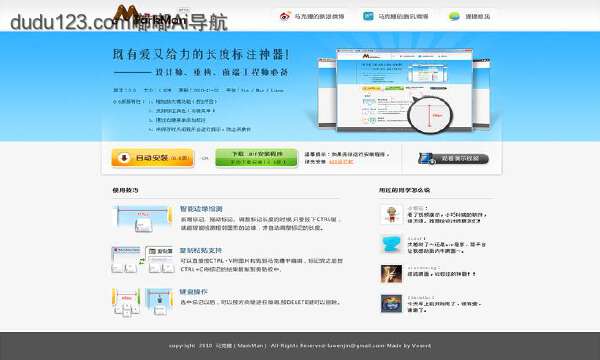This screenshot has width=600, height=360.
Task: Click the dark golden user avatar
Action: [x=391, y=274]
